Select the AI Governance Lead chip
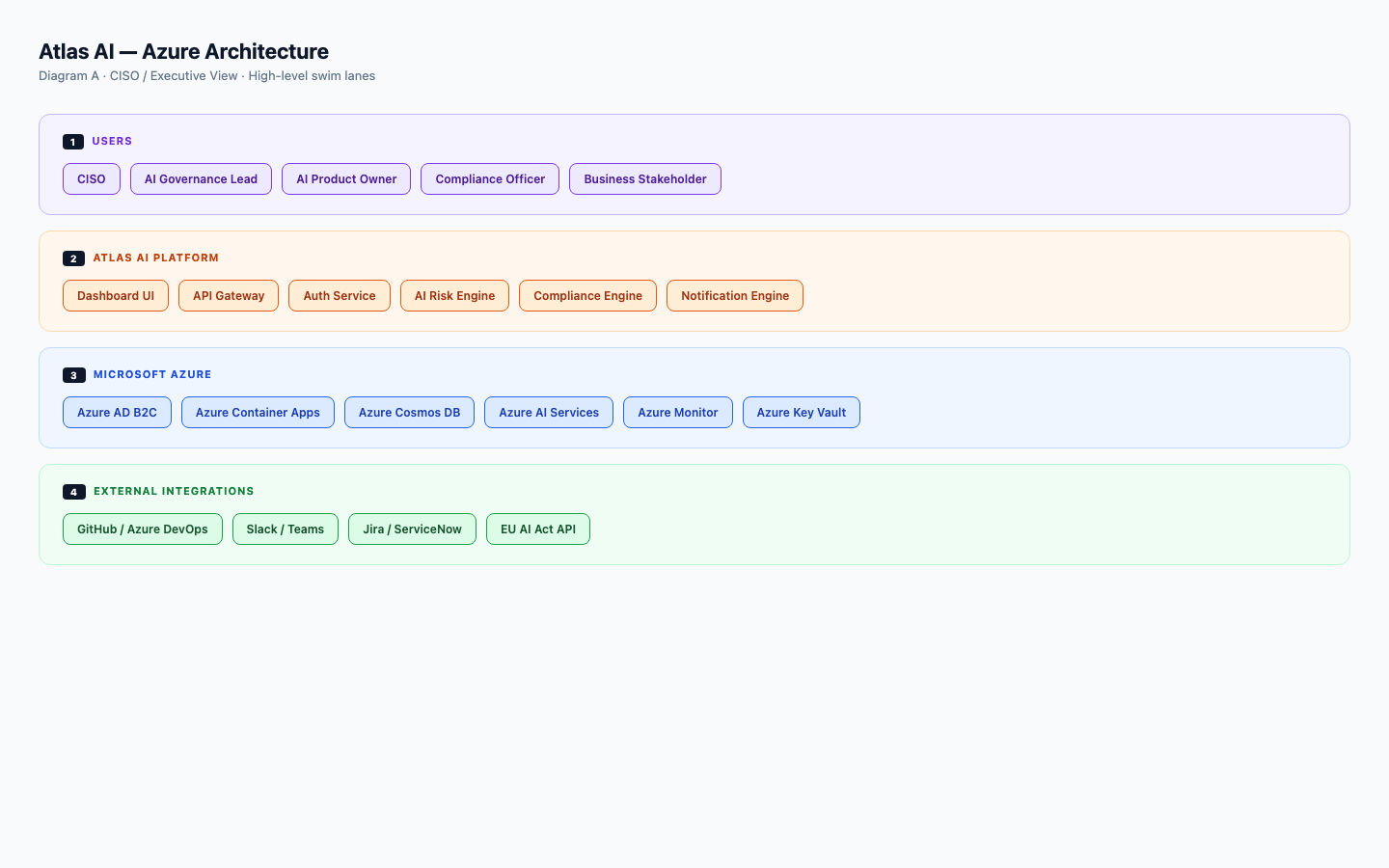This screenshot has height=868, width=1389. (x=201, y=179)
